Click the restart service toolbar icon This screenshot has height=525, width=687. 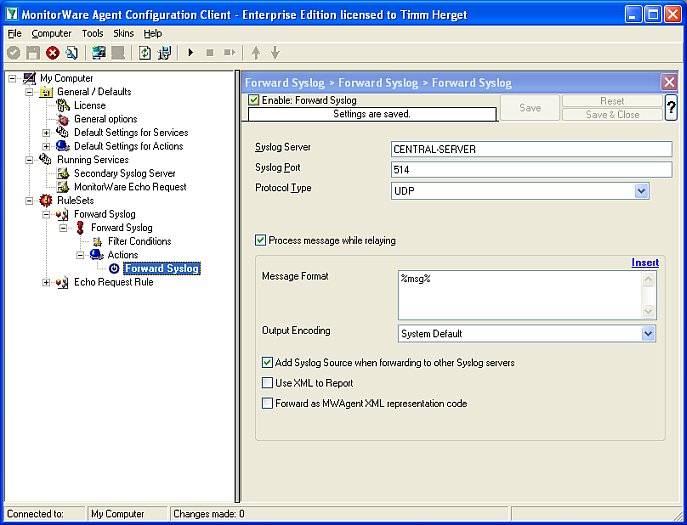(x=230, y=53)
